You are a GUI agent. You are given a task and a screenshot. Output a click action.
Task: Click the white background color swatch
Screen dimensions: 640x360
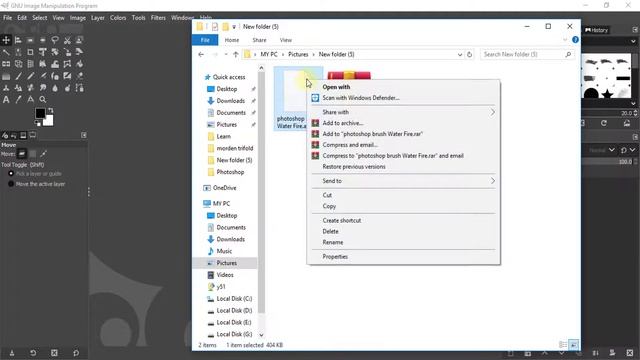49,121
